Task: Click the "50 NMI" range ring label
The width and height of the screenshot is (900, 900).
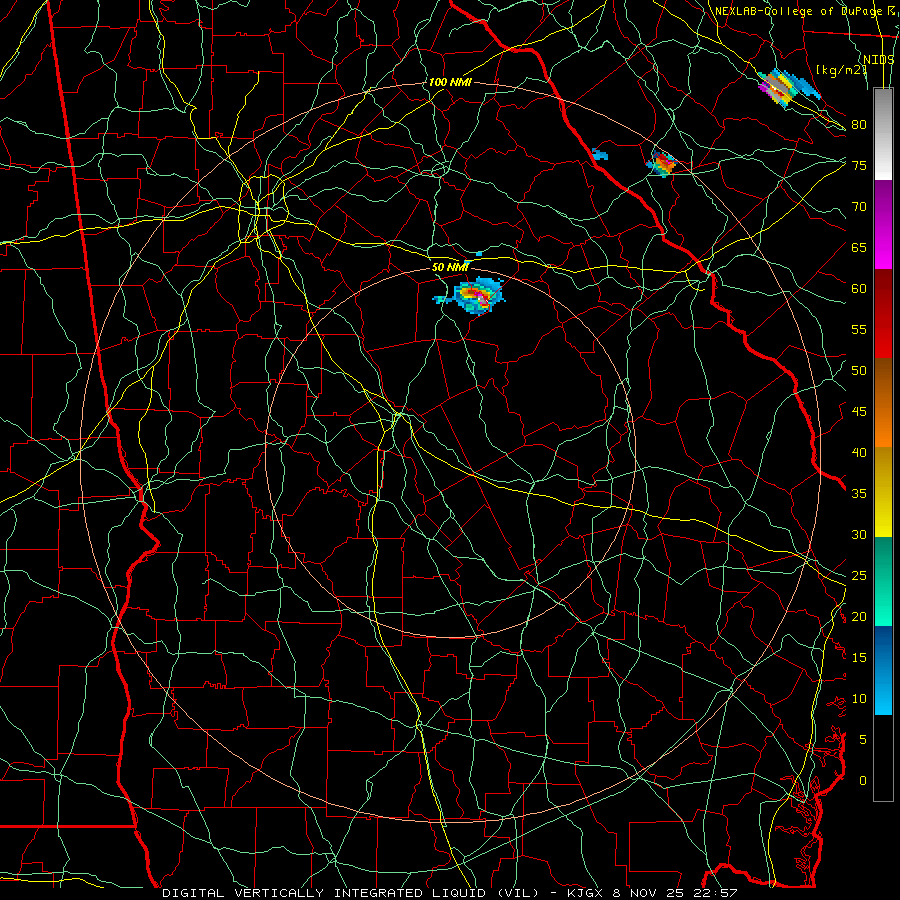Action: click(x=450, y=267)
